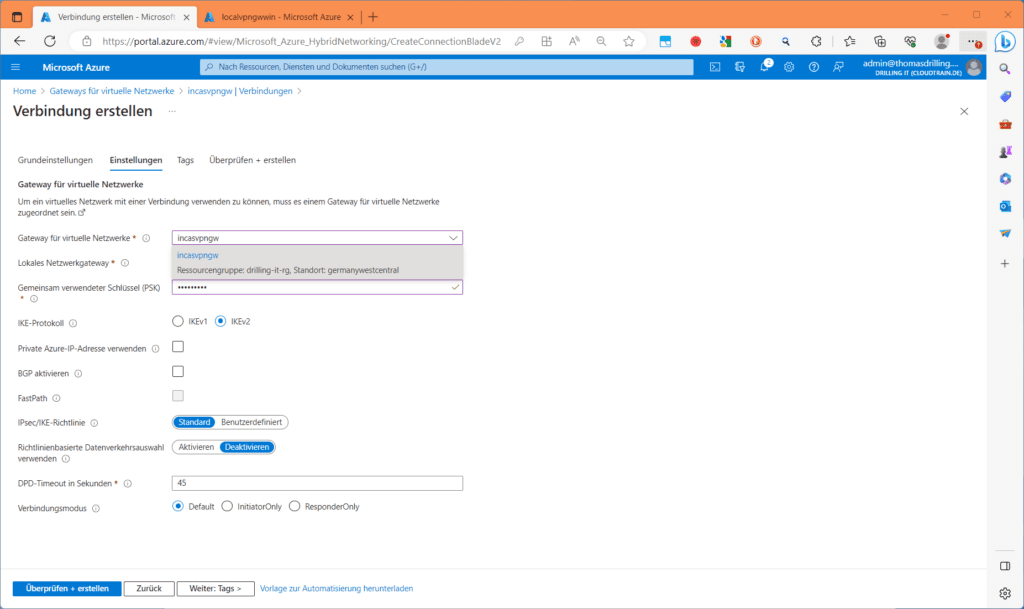This screenshot has height=609, width=1024.
Task: Open the read aloud icon in the address bar
Action: point(574,41)
